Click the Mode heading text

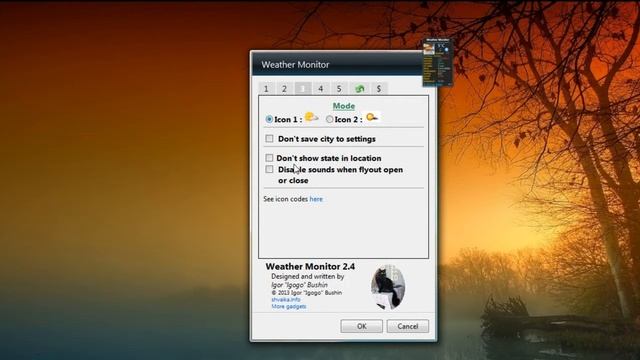tap(344, 106)
